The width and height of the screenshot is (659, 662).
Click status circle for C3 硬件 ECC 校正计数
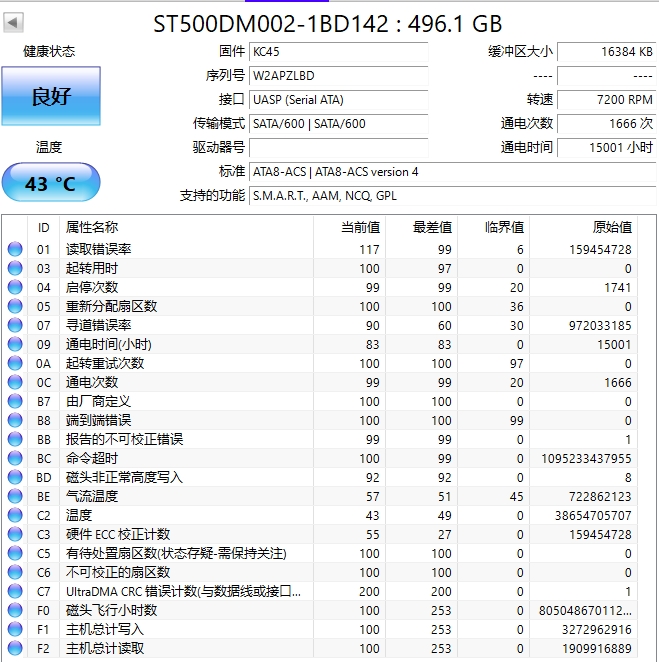pos(15,534)
